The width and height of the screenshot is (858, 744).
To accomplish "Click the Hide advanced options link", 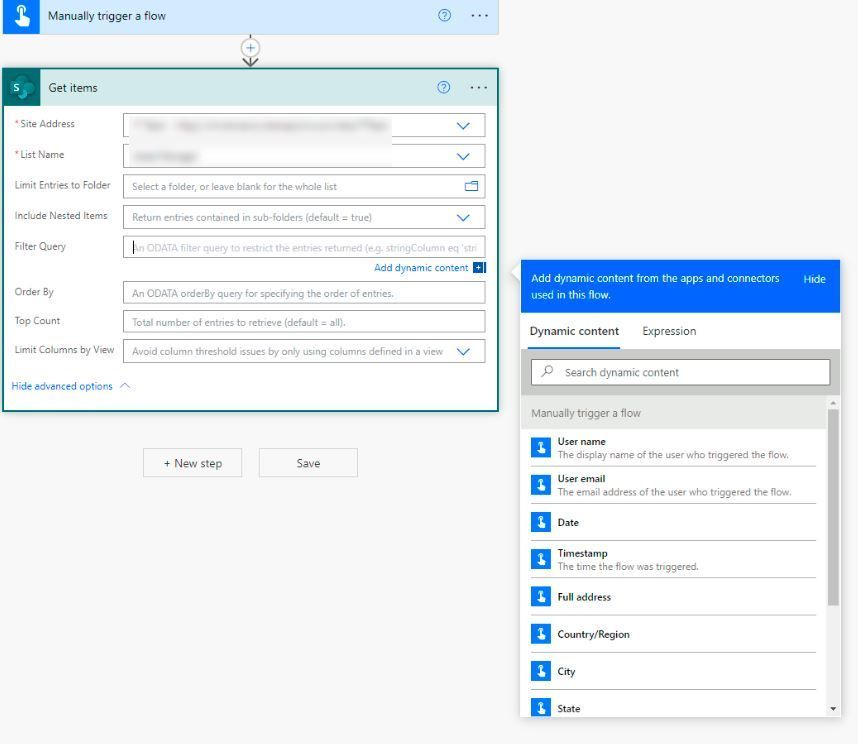I will tap(62, 386).
